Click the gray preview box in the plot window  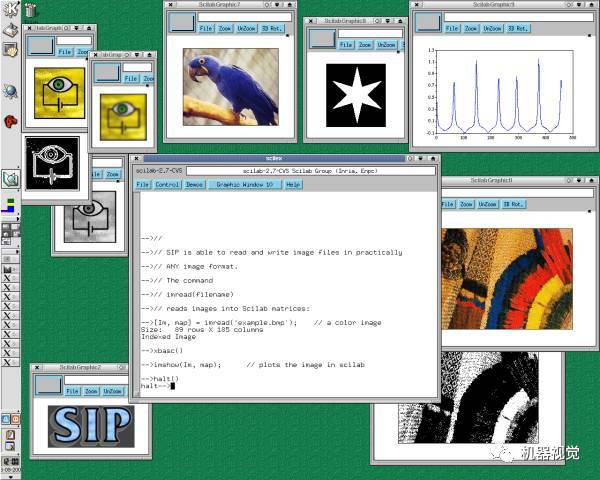(429, 23)
